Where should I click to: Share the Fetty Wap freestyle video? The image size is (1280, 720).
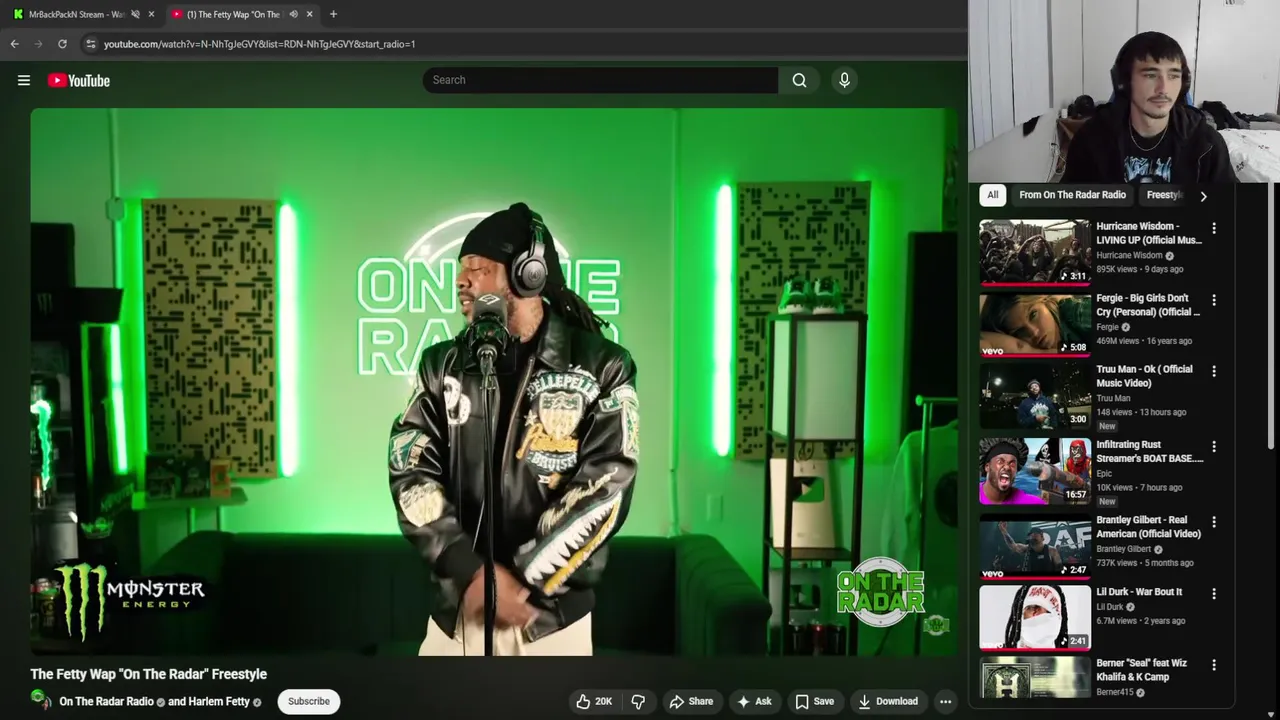pyautogui.click(x=691, y=701)
